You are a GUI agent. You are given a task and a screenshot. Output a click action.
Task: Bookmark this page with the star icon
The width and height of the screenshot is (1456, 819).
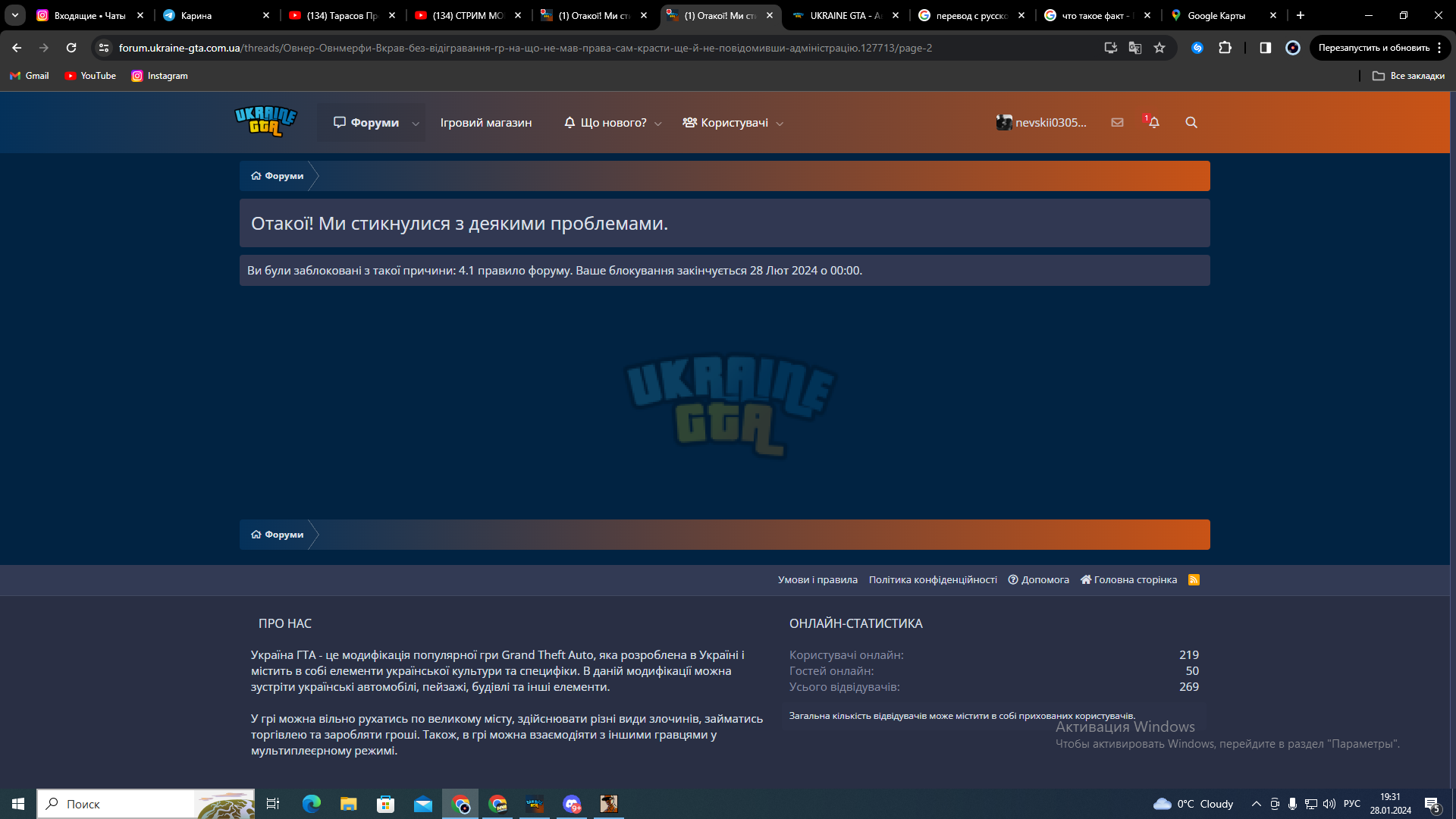click(1159, 48)
